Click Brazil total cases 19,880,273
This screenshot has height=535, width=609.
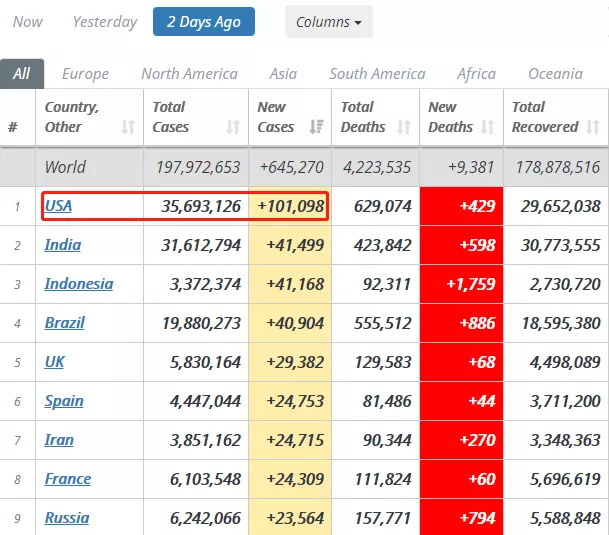point(201,323)
